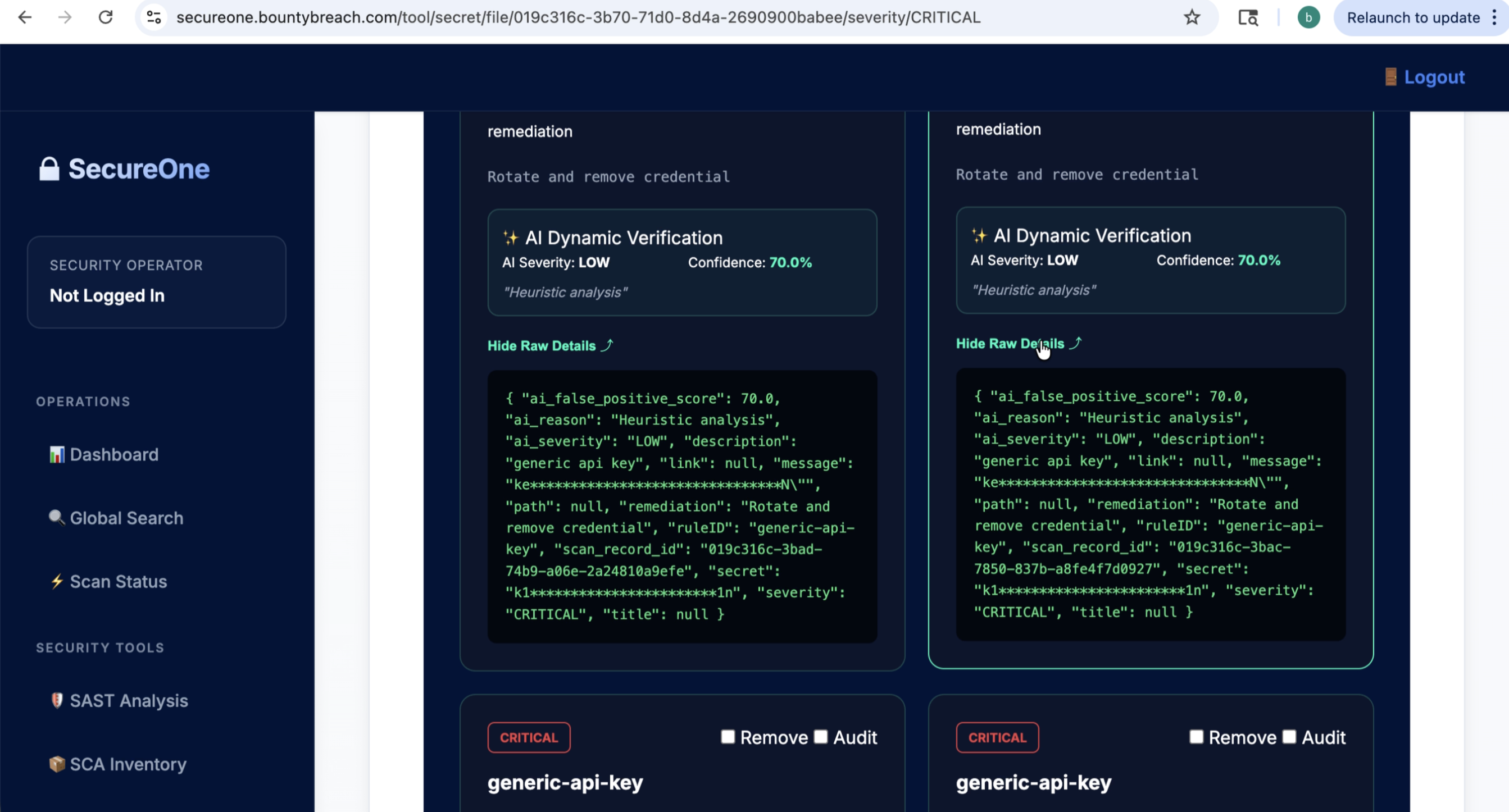Click AI Severity: LOW in the right card
The width and height of the screenshot is (1509, 812).
pyautogui.click(x=1024, y=261)
